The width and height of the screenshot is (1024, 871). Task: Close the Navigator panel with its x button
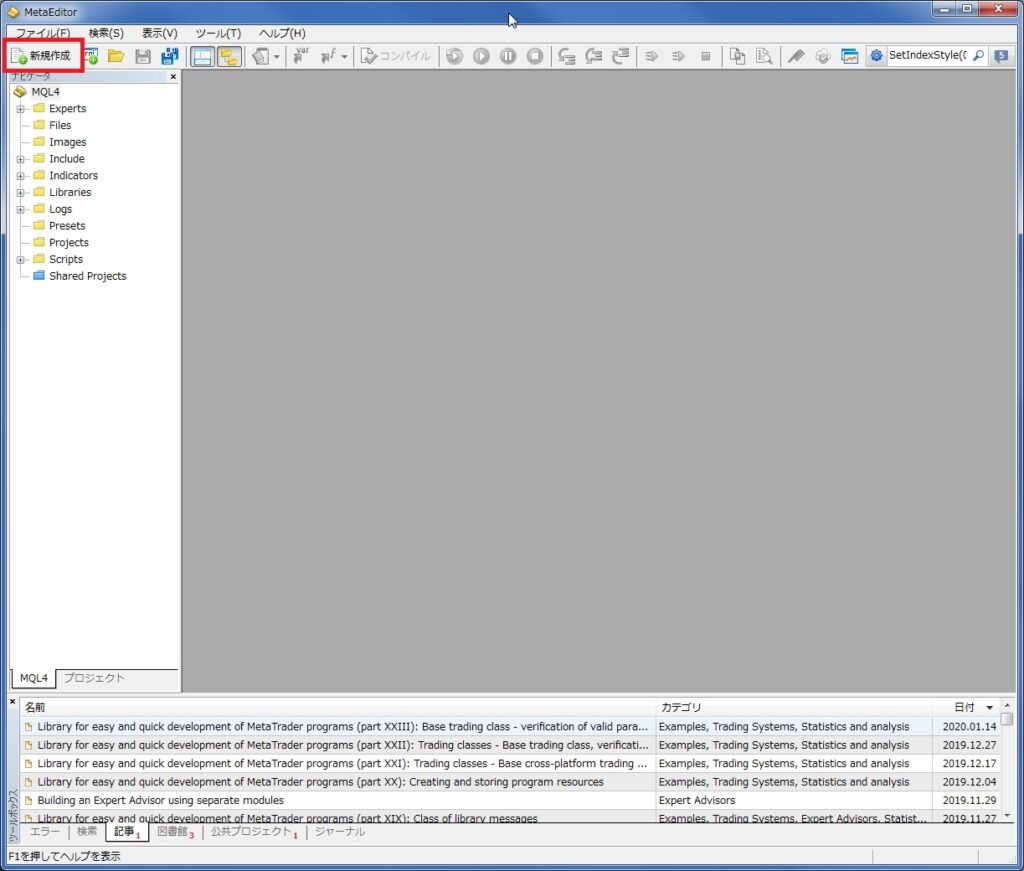(x=173, y=77)
